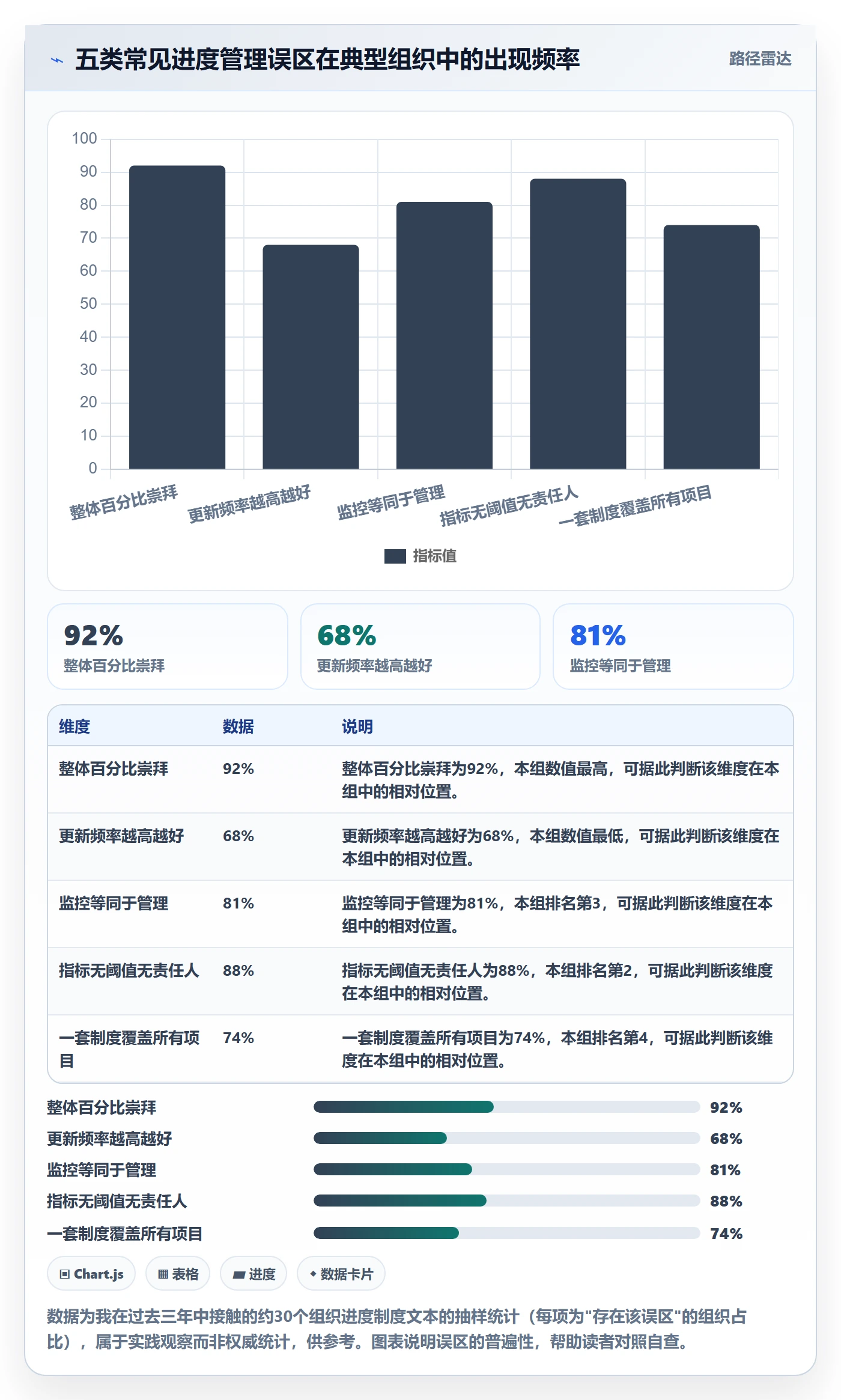841x1400 pixels.
Task: Click the 88% progress bar for 指标无阈值无责任人
Action: coord(506,1201)
